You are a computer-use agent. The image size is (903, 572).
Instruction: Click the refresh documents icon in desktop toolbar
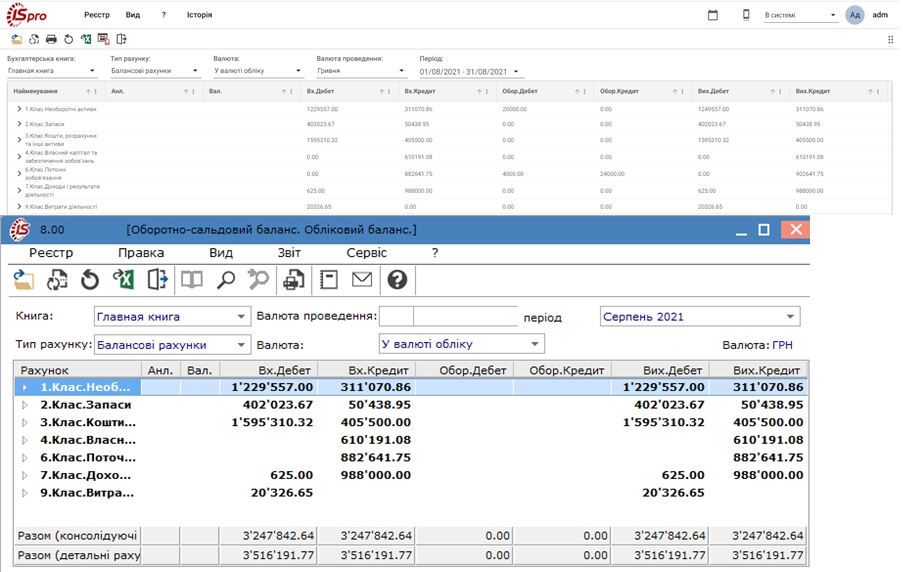coord(56,280)
